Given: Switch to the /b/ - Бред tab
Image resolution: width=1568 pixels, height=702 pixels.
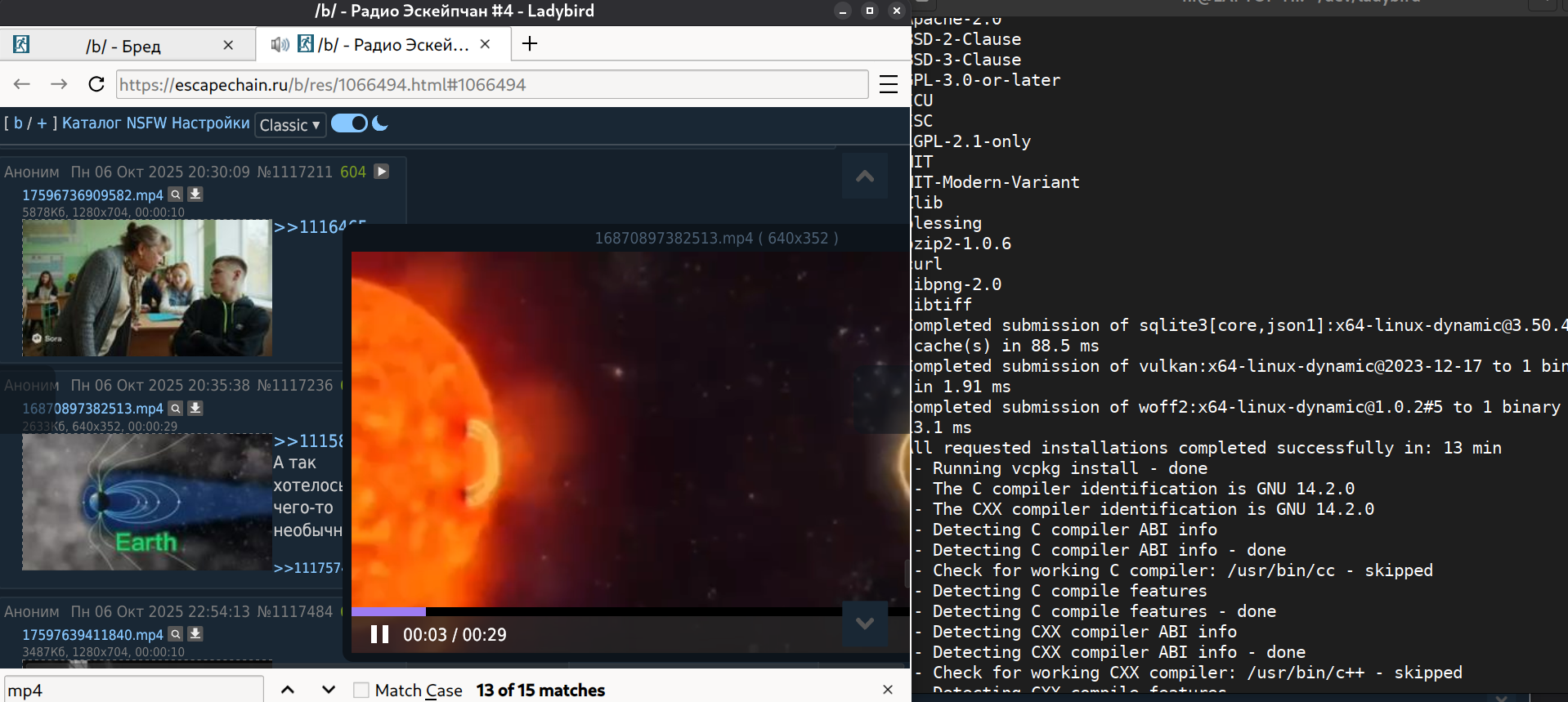Looking at the screenshot, I should 123,46.
